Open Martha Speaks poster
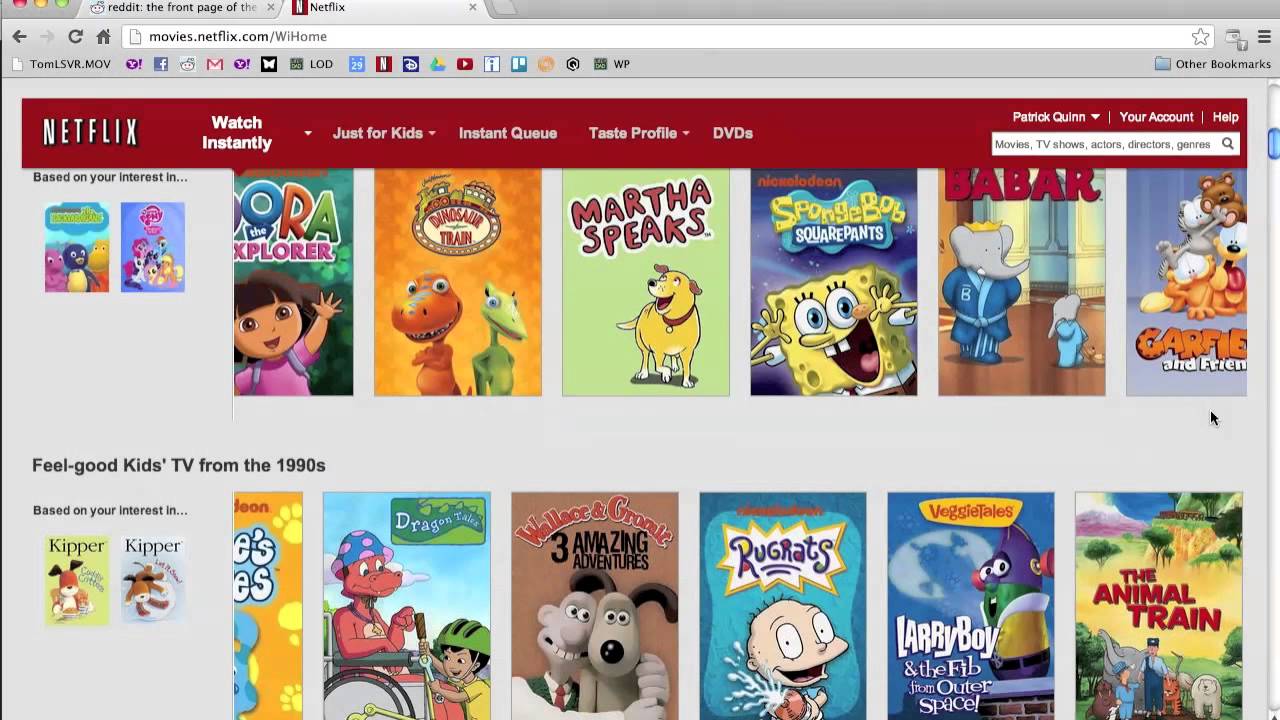This screenshot has height=720, width=1280. pos(646,282)
